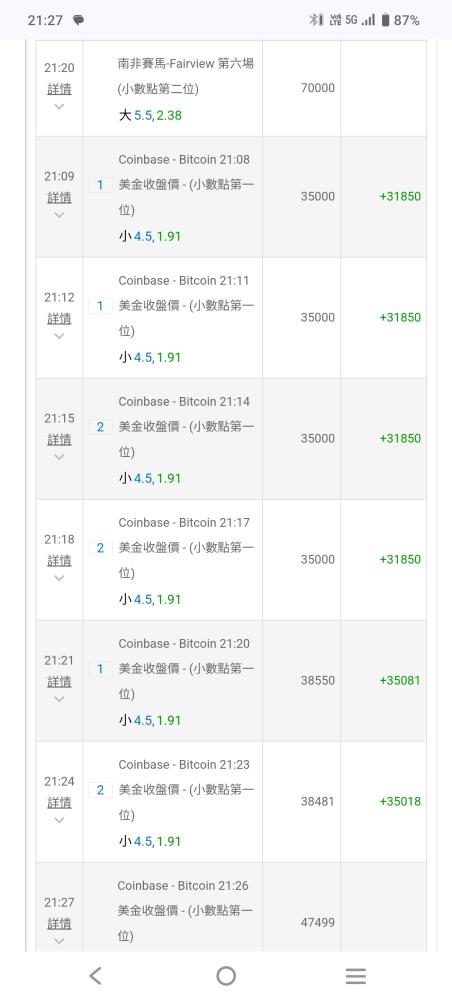Tap the Bluetooth status icon
Screen dimensions: 452x1000
pos(315,20)
